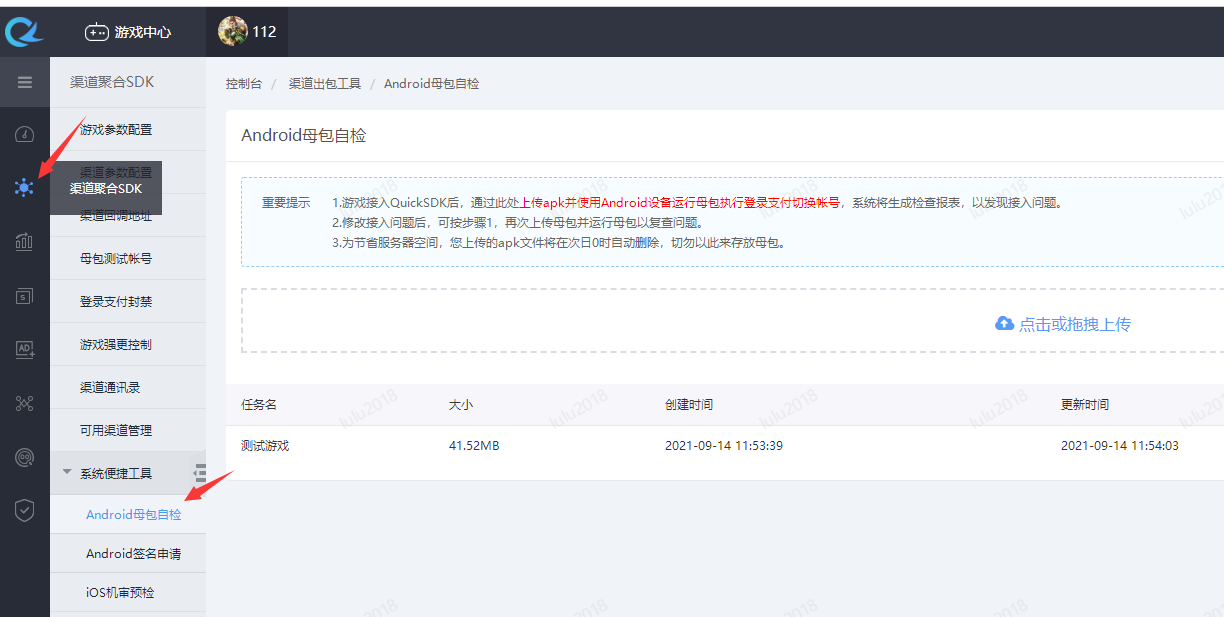This screenshot has width=1224, height=617.
Task: Click 控制台 breadcrumb link
Action: click(x=244, y=84)
